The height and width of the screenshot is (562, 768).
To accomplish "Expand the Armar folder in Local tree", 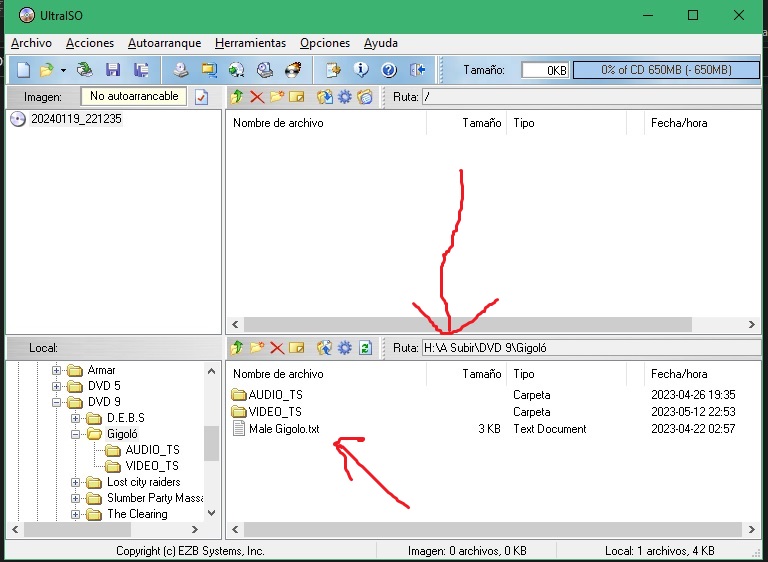I will click(56, 370).
